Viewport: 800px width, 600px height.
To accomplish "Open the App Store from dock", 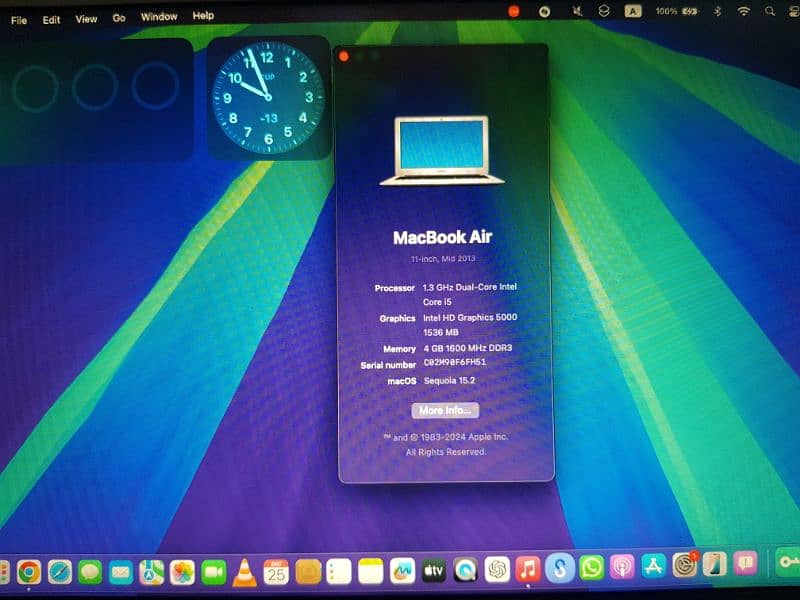I will pyautogui.click(x=654, y=568).
